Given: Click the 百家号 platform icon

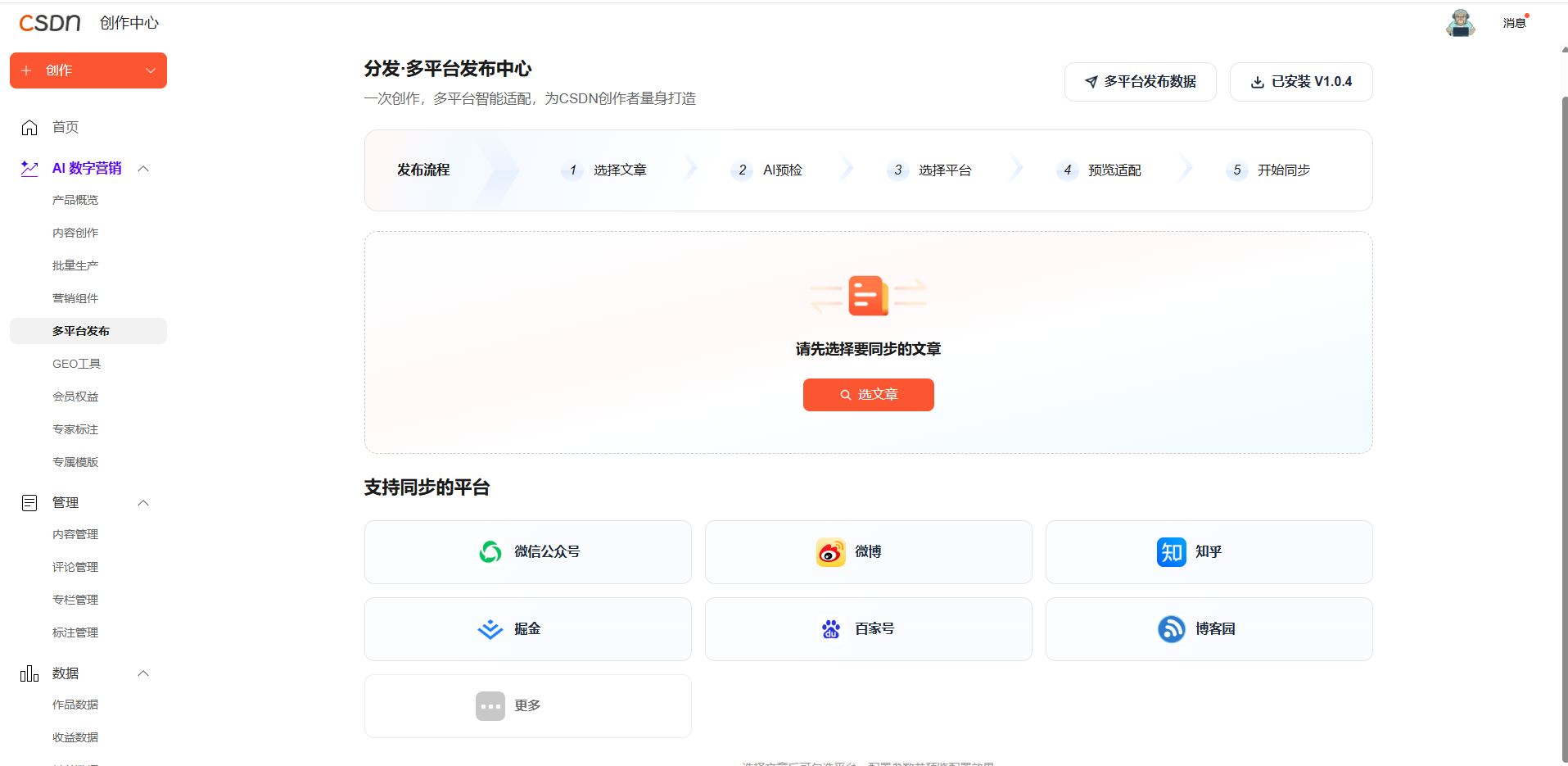Looking at the screenshot, I should (831, 629).
